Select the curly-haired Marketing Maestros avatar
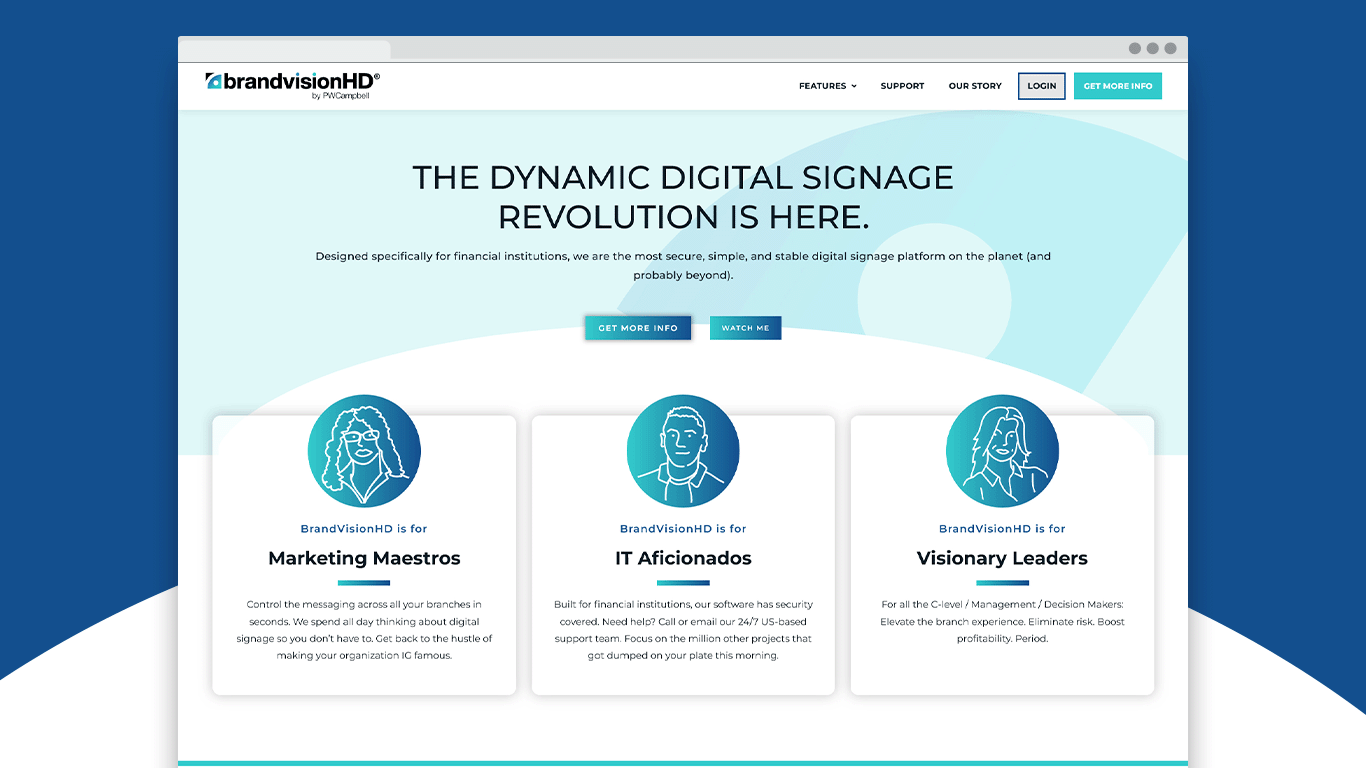This screenshot has height=768, width=1366. click(364, 451)
